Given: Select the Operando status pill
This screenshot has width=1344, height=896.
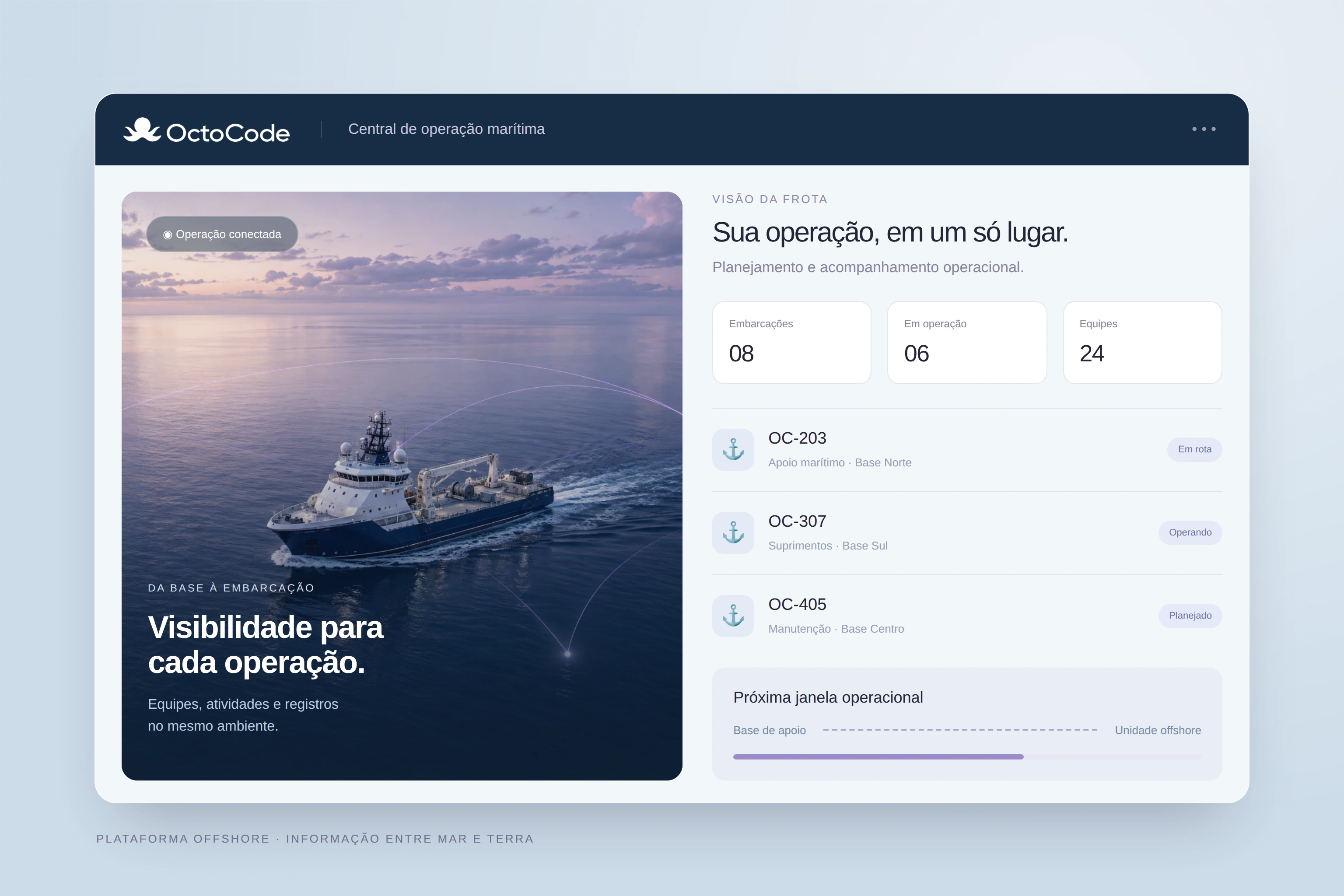Looking at the screenshot, I should 1190,532.
